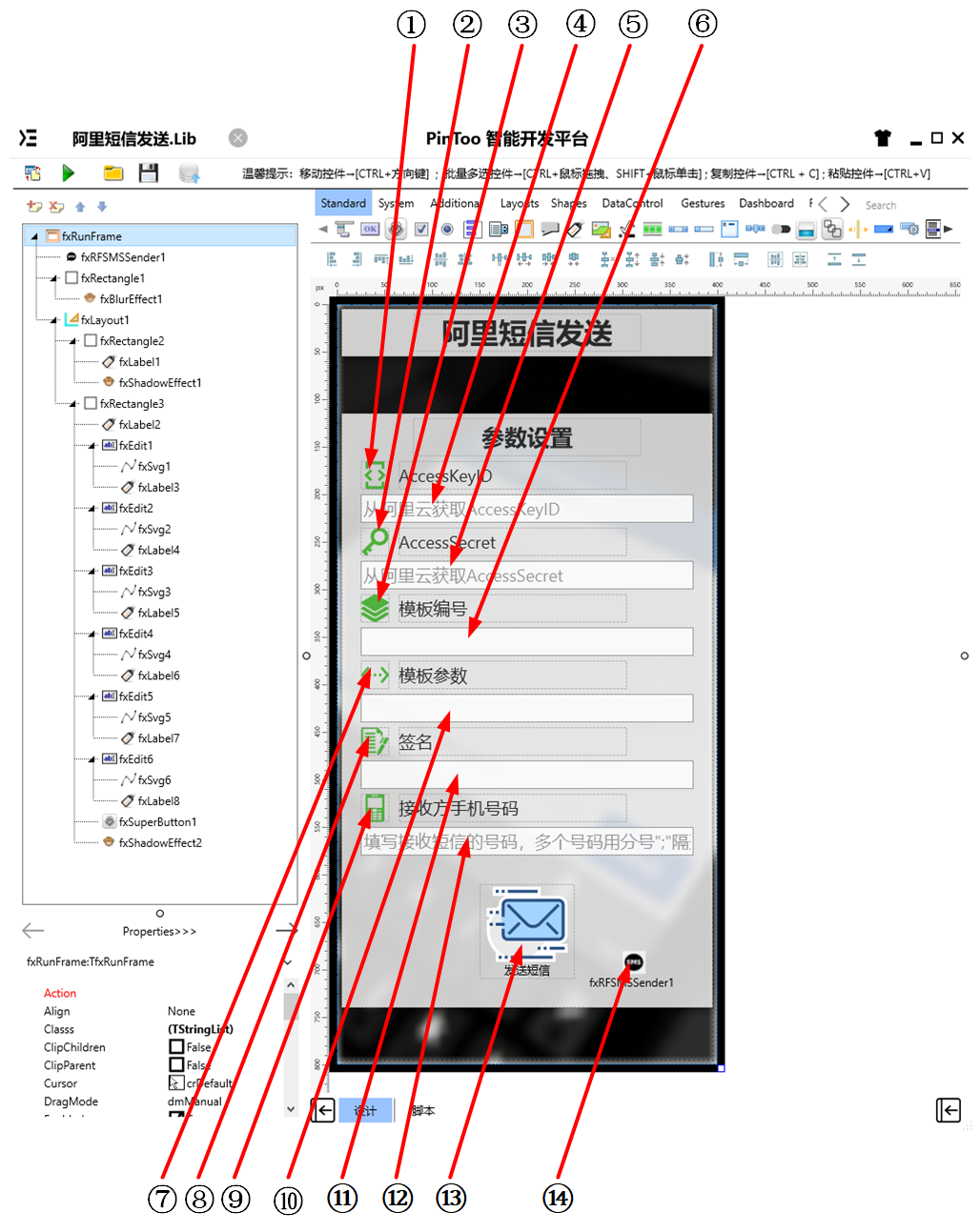Select fxBlurEffect1 in the tree
The image size is (980, 1232).
(x=131, y=299)
